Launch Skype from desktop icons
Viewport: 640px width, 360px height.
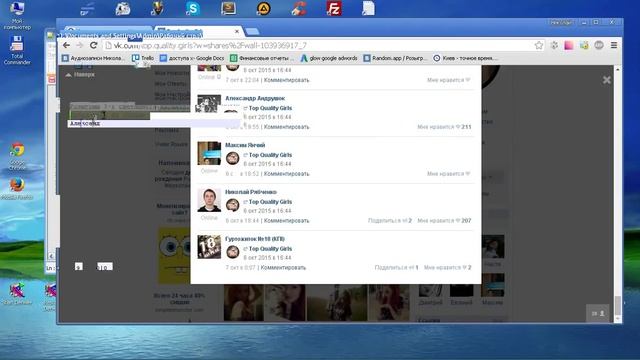(x=193, y=8)
